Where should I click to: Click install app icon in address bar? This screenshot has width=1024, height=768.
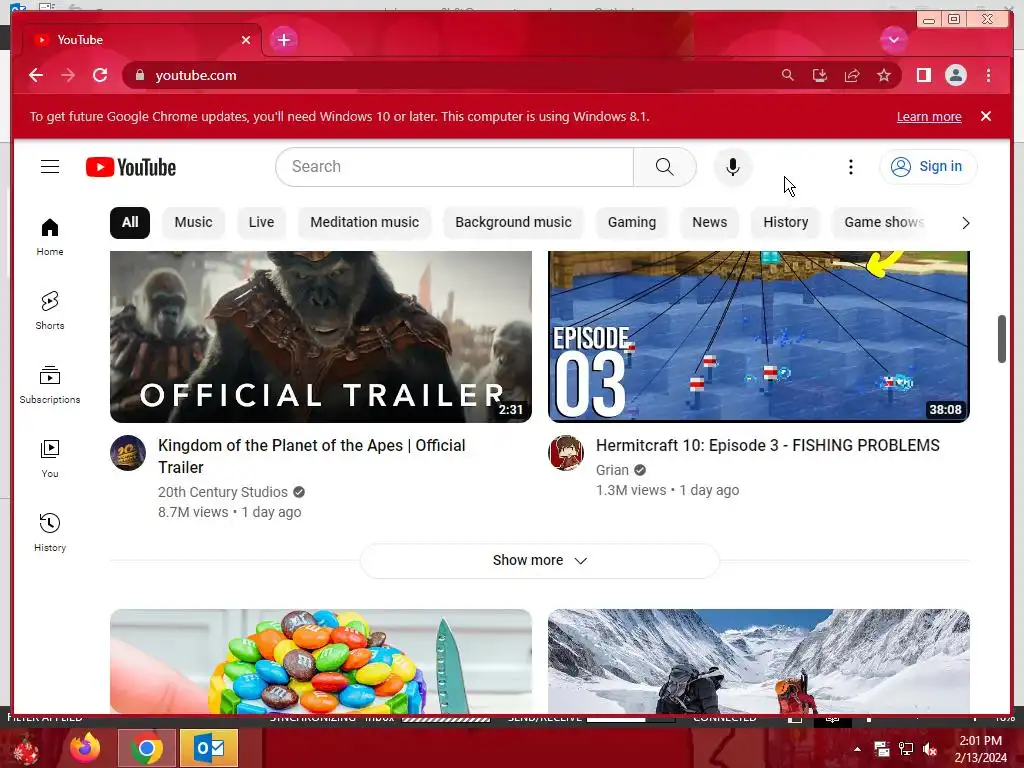[x=820, y=75]
